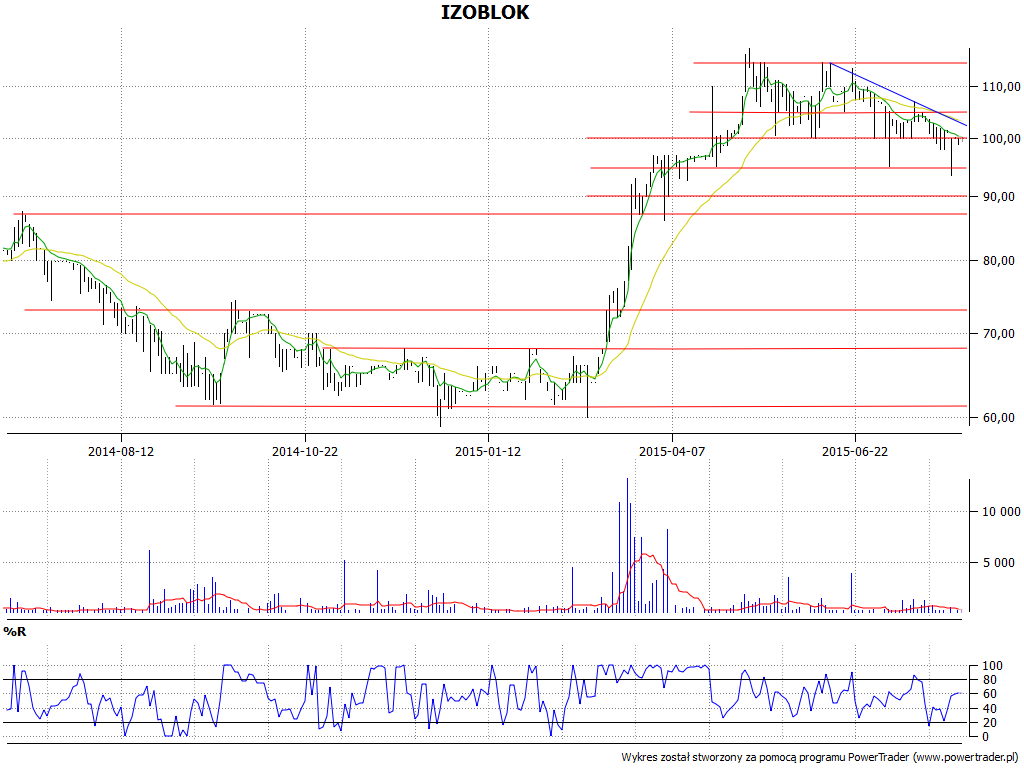Click the 90,00 price axis label
Image resolution: width=1024 pixels, height=768 pixels.
tap(1001, 197)
